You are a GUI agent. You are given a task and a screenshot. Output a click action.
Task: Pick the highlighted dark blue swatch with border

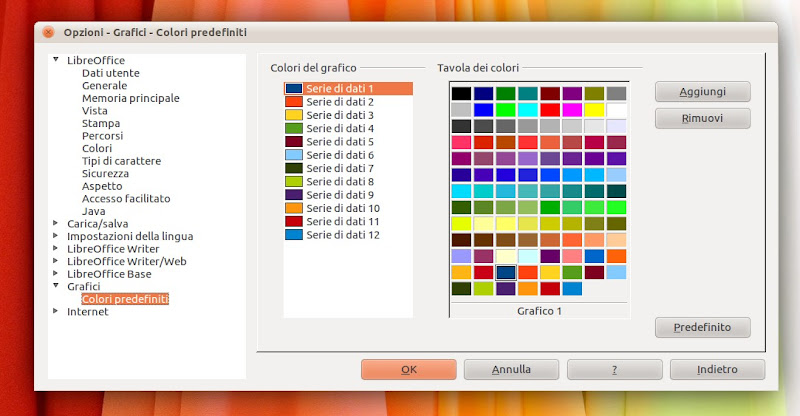(506, 272)
